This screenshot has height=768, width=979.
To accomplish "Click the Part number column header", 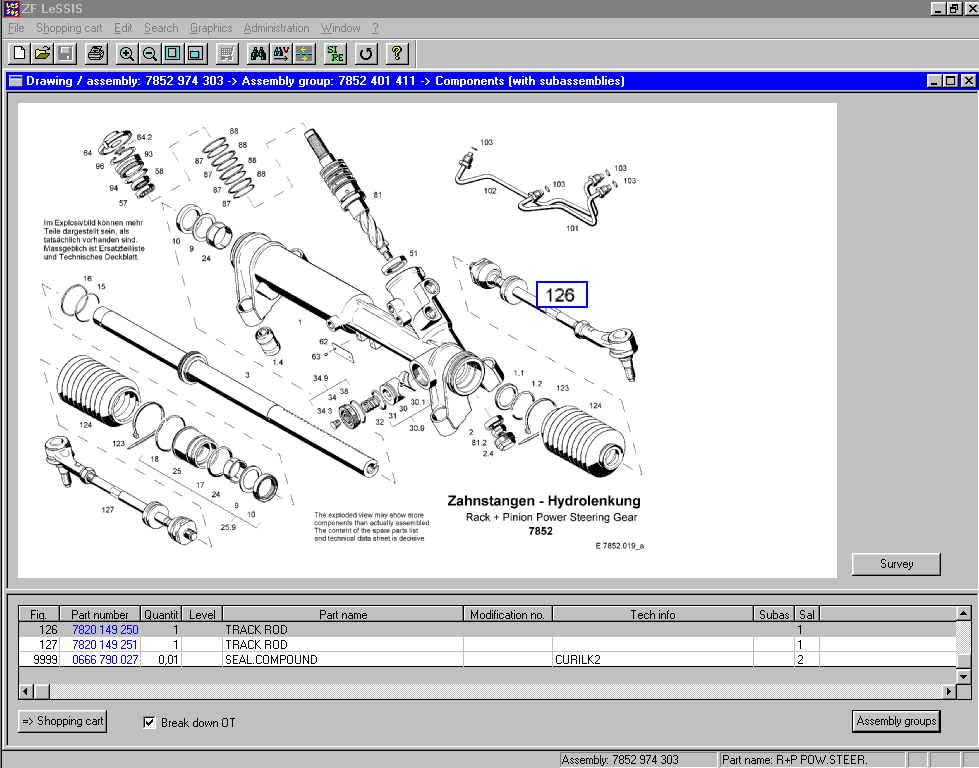I will click(x=100, y=614).
